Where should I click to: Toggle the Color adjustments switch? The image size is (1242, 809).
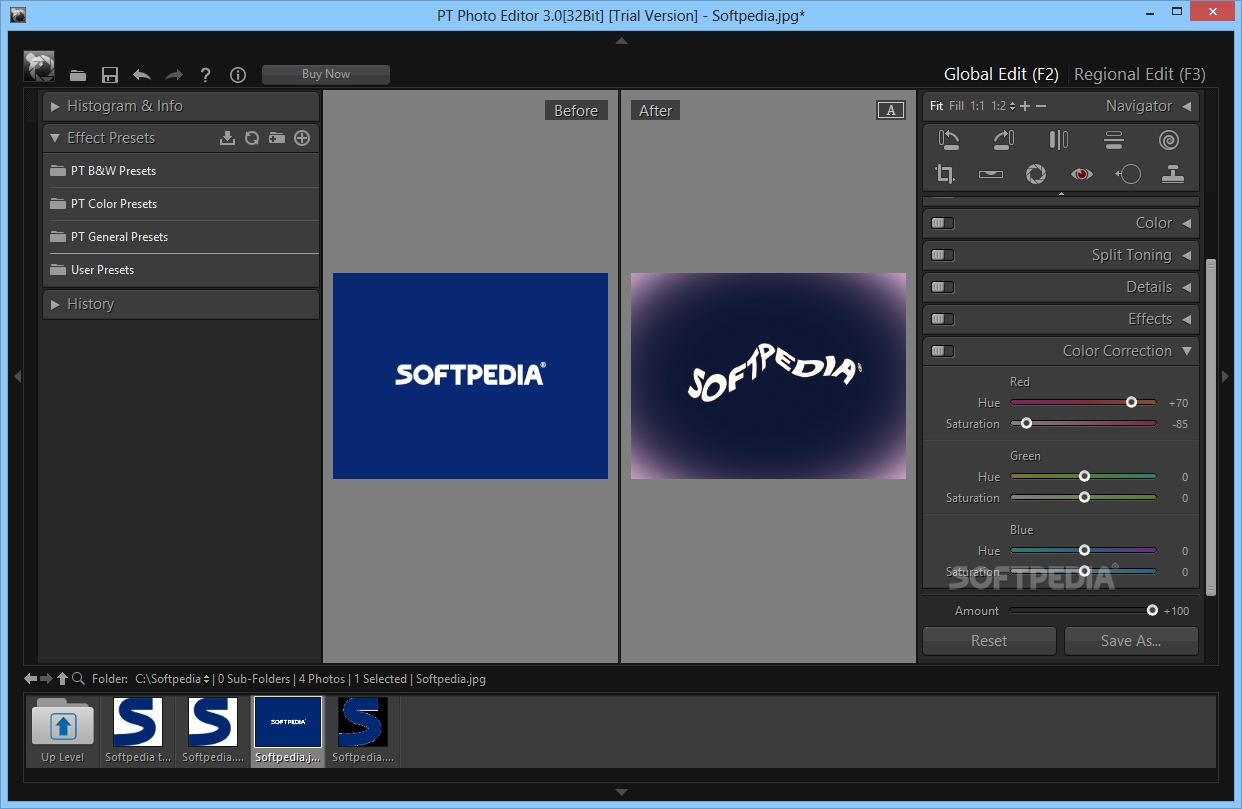[x=942, y=223]
